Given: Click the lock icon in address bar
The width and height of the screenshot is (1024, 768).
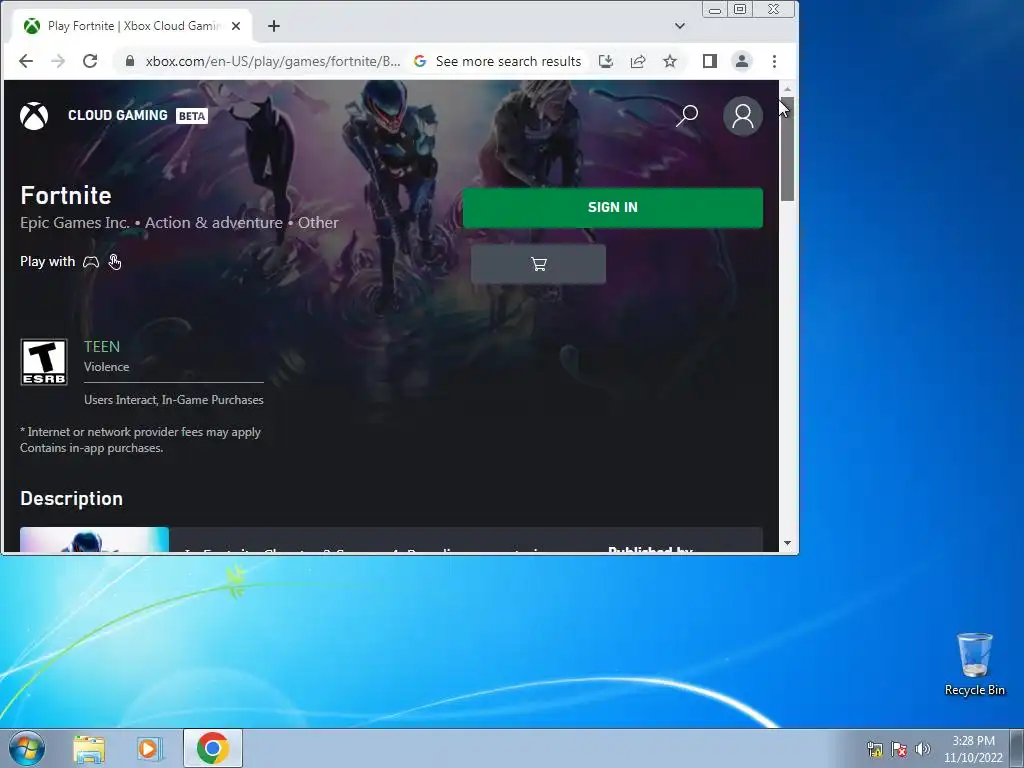Looking at the screenshot, I should [x=130, y=61].
